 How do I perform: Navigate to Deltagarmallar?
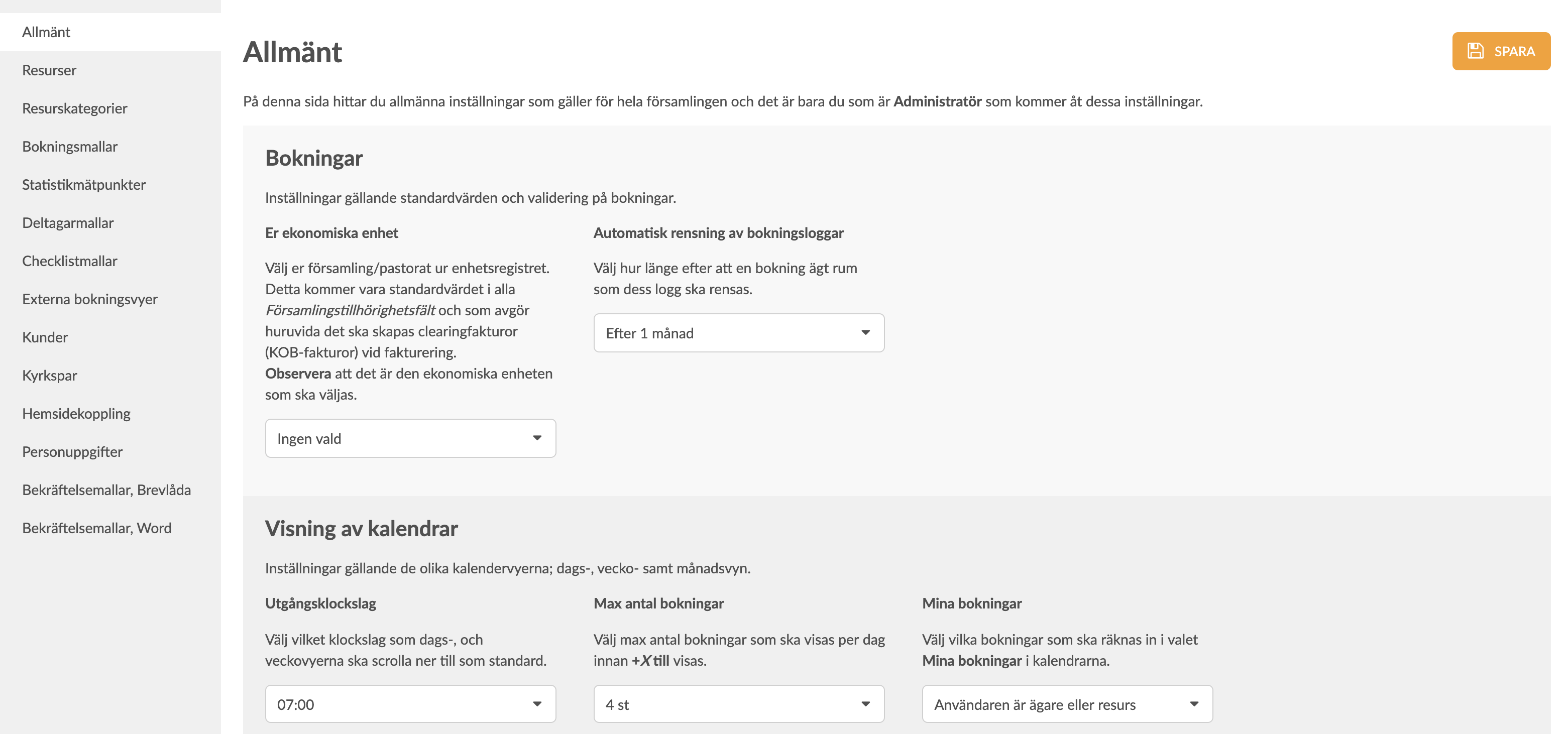[68, 223]
